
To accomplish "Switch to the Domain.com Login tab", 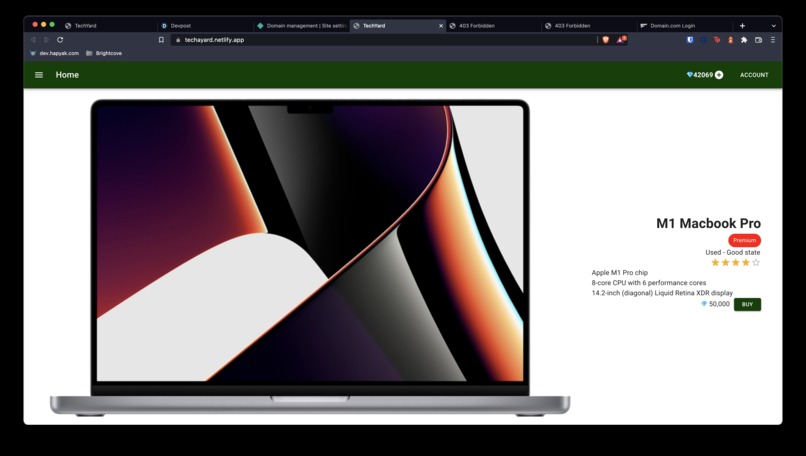I will pos(685,26).
